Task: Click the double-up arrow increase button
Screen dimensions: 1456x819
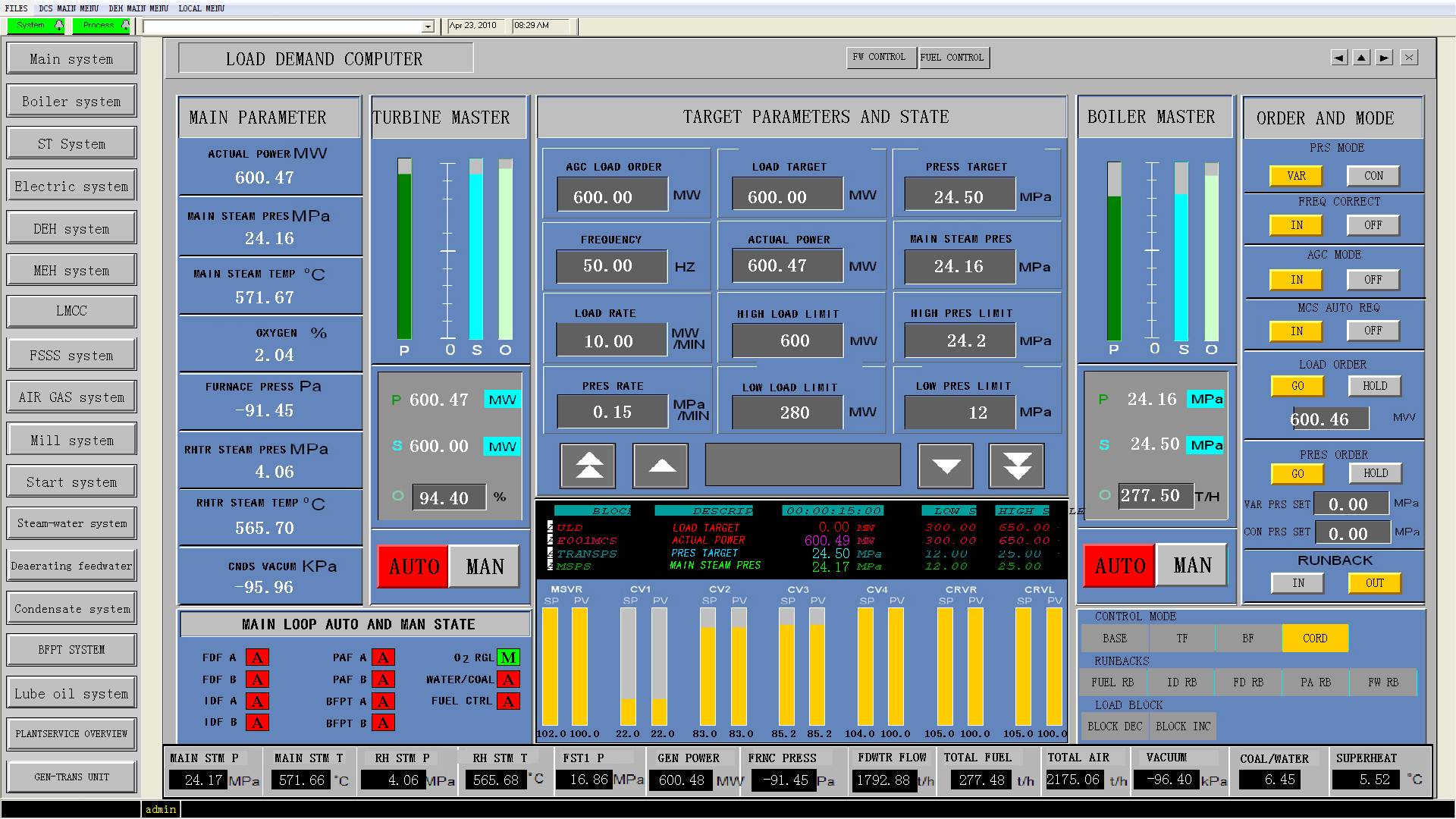Action: click(x=588, y=466)
